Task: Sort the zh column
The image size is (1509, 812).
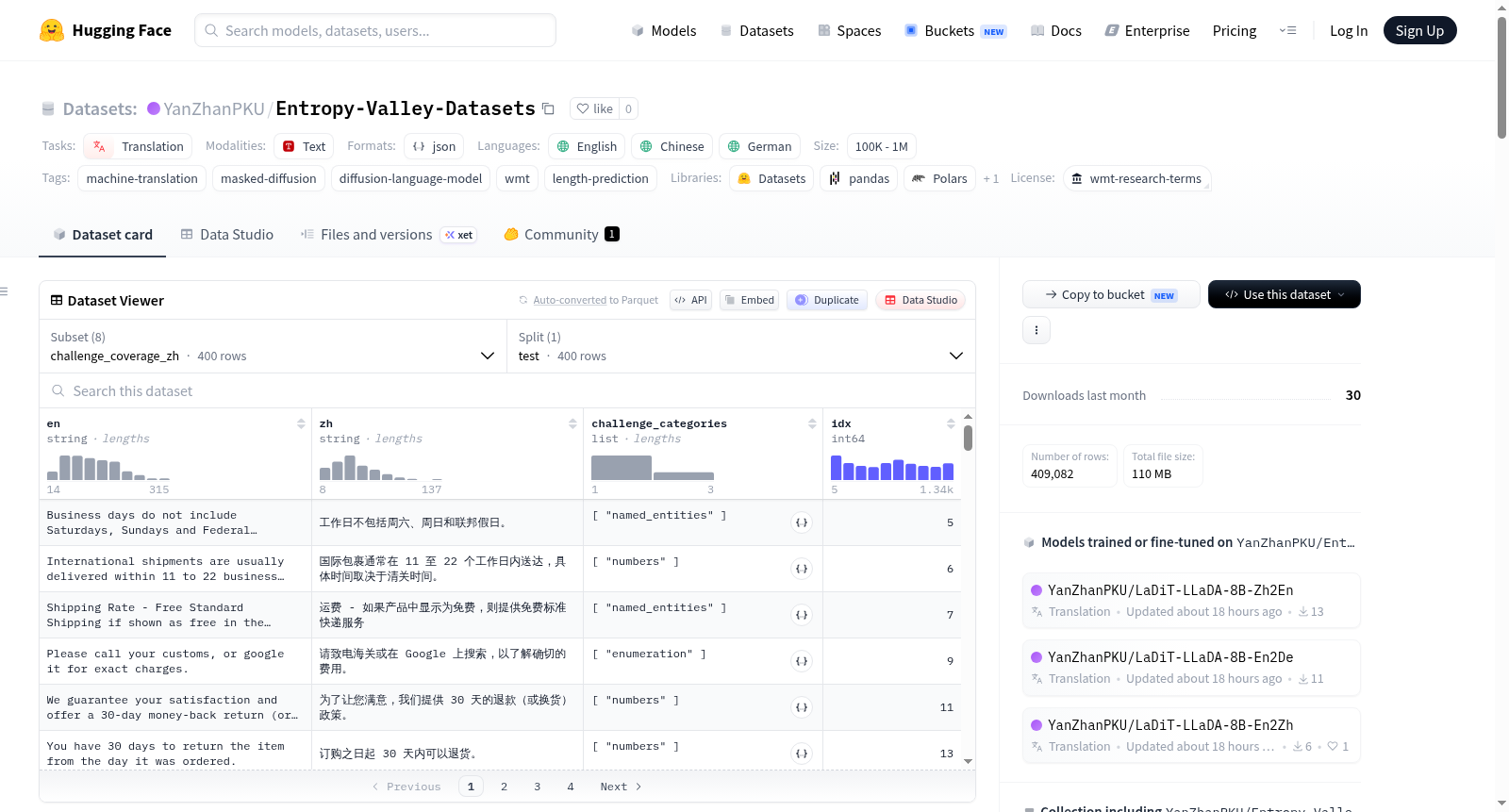Action: point(572,423)
